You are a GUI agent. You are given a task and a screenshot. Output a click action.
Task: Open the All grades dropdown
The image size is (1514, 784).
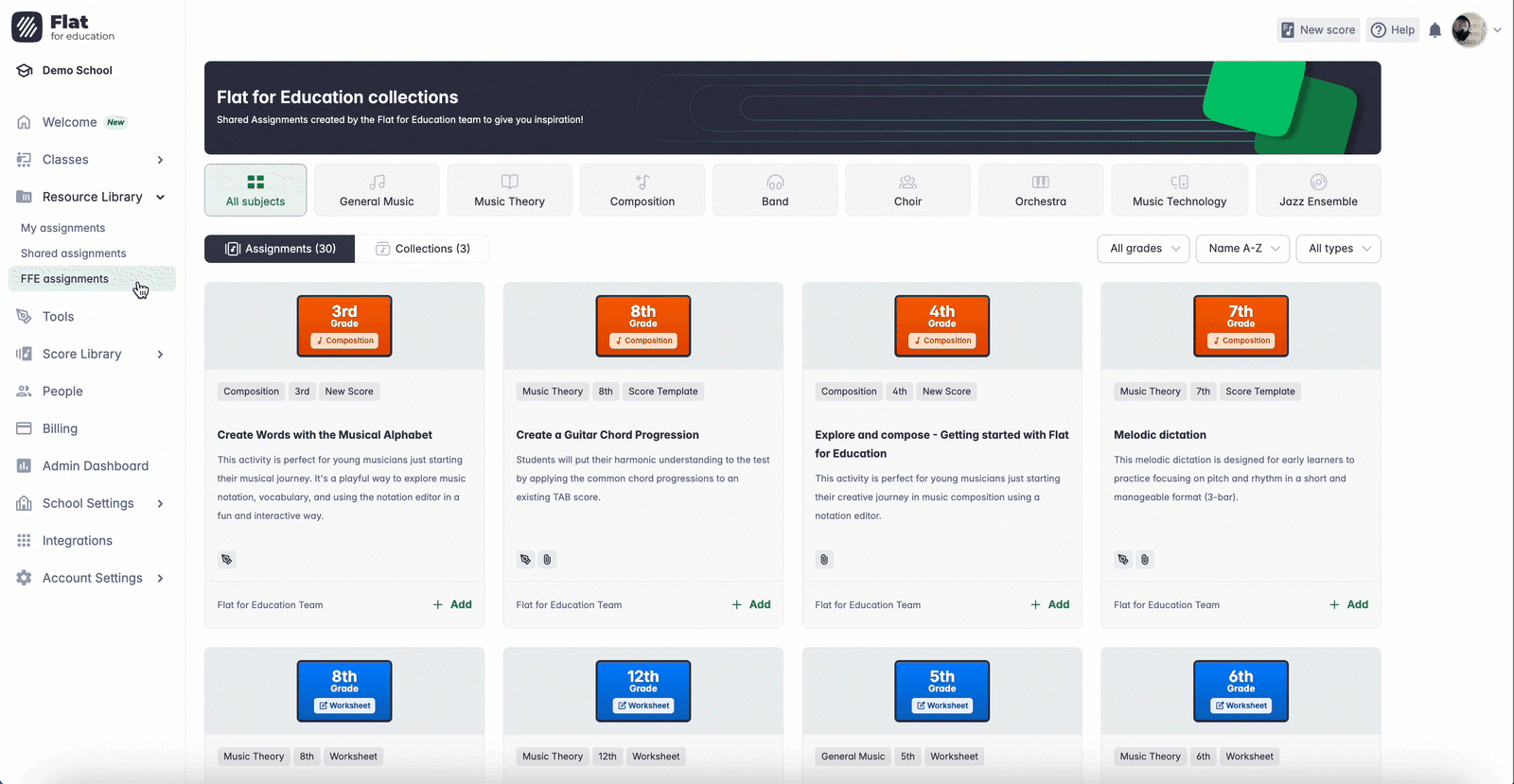(x=1143, y=249)
